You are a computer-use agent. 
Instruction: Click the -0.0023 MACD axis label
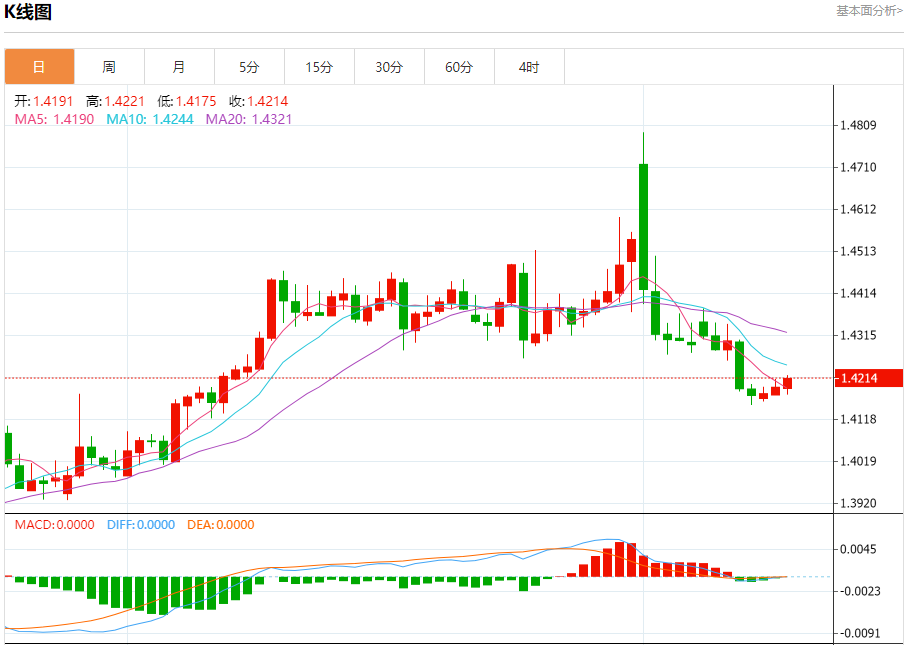click(x=859, y=591)
